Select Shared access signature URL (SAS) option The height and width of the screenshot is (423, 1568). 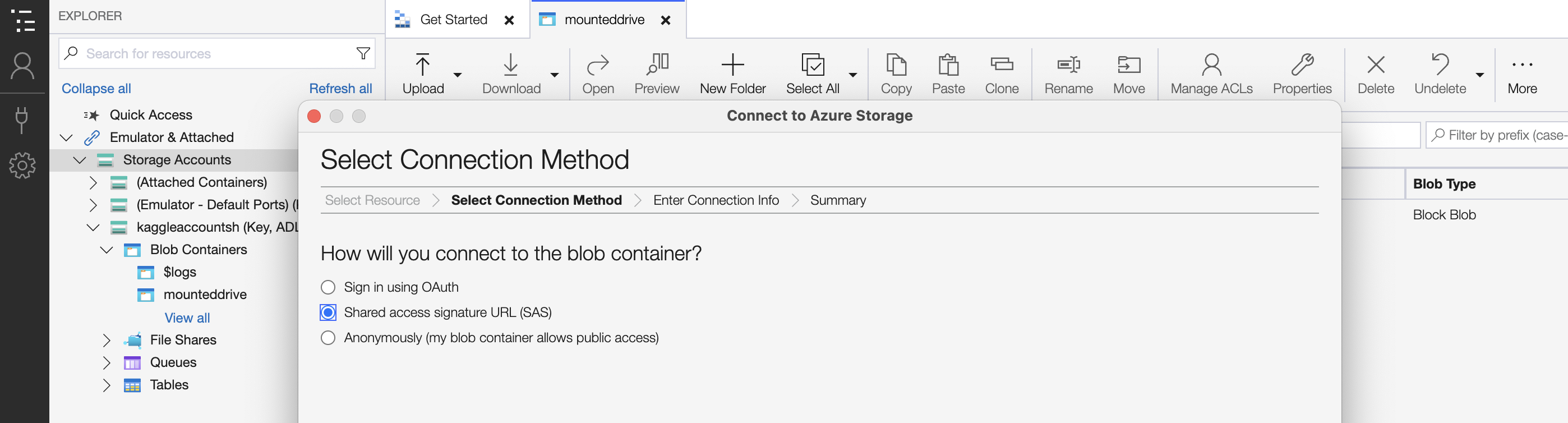click(328, 312)
